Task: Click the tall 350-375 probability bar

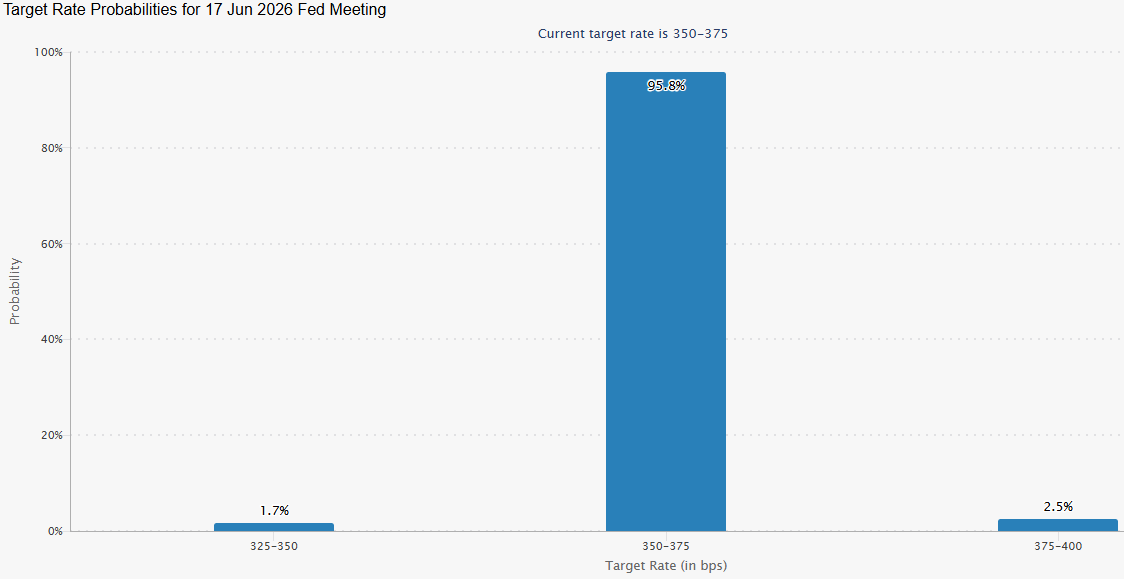Action: (665, 300)
